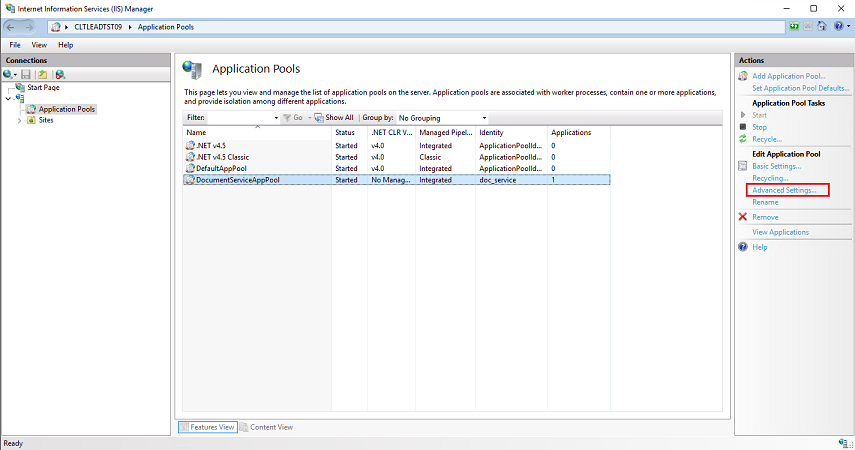Select the DefaultAppPool row
The image size is (855, 450).
(x=396, y=169)
